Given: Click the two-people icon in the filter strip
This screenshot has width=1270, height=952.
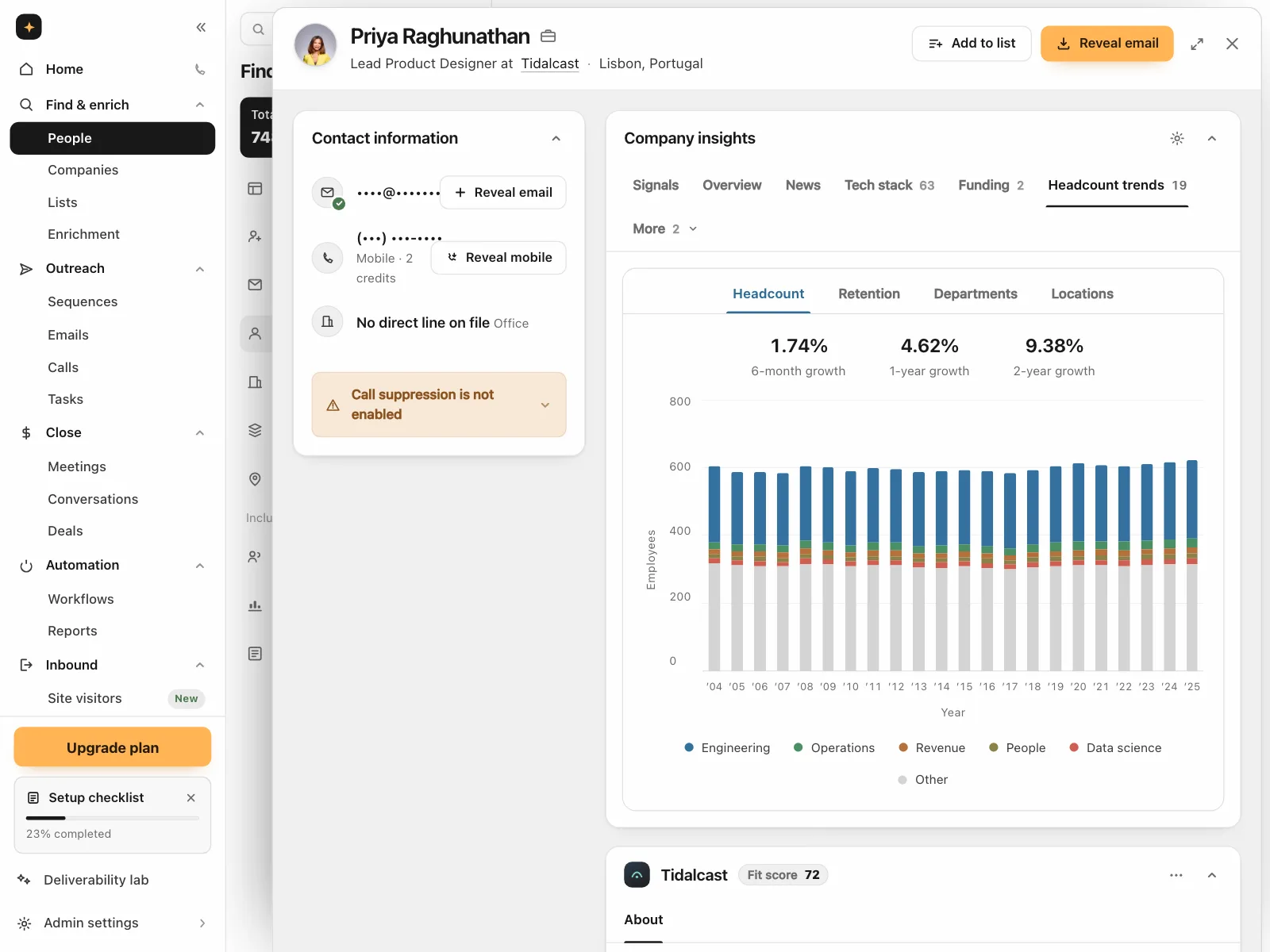Looking at the screenshot, I should (255, 557).
